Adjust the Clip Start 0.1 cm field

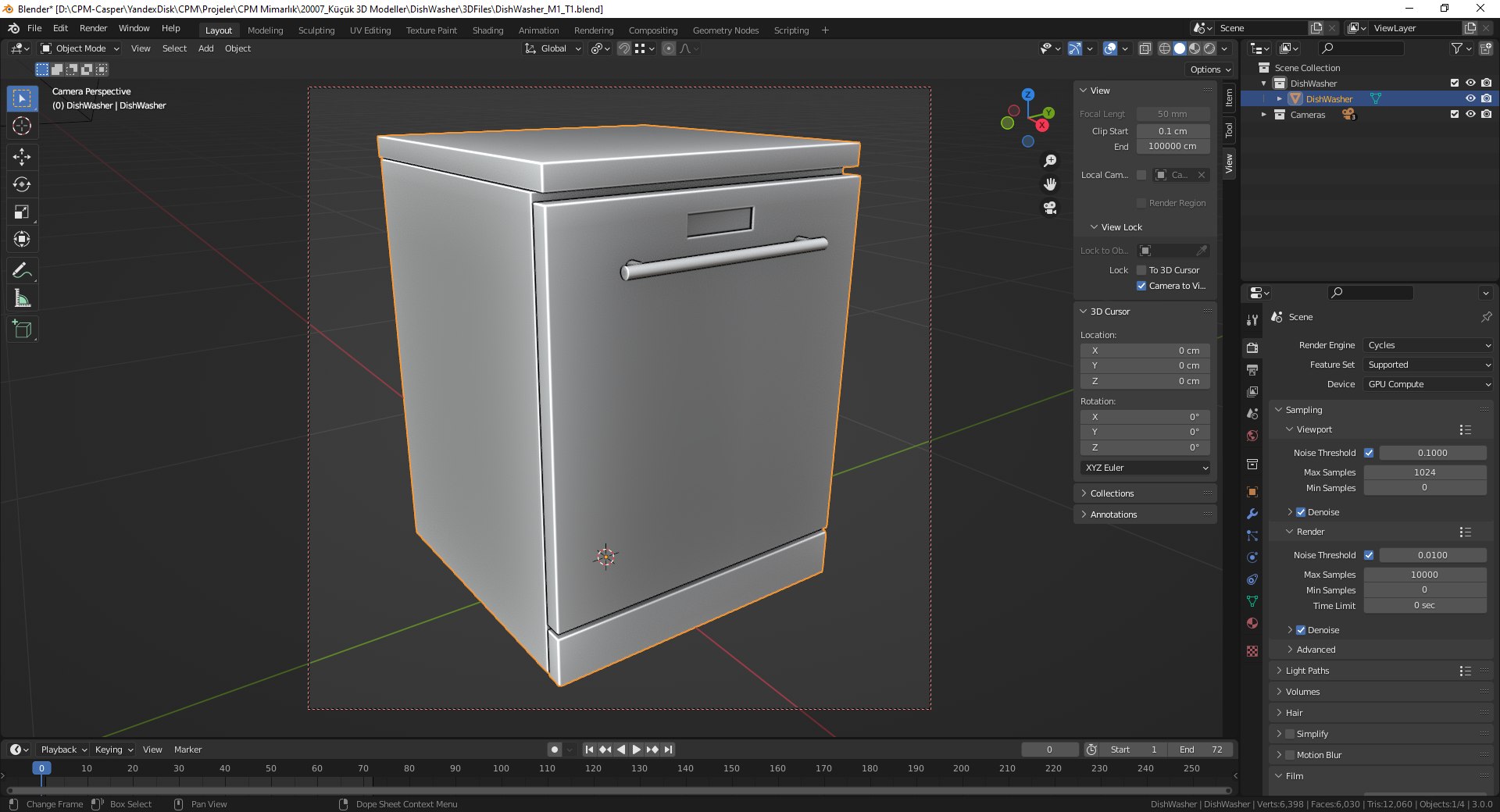1173,131
